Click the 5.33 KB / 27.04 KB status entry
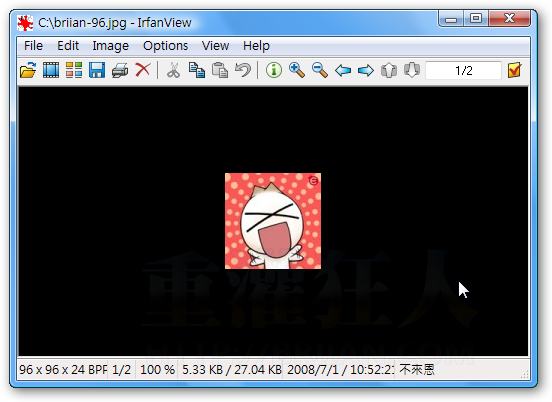The height and width of the screenshot is (402, 552). coord(232,369)
